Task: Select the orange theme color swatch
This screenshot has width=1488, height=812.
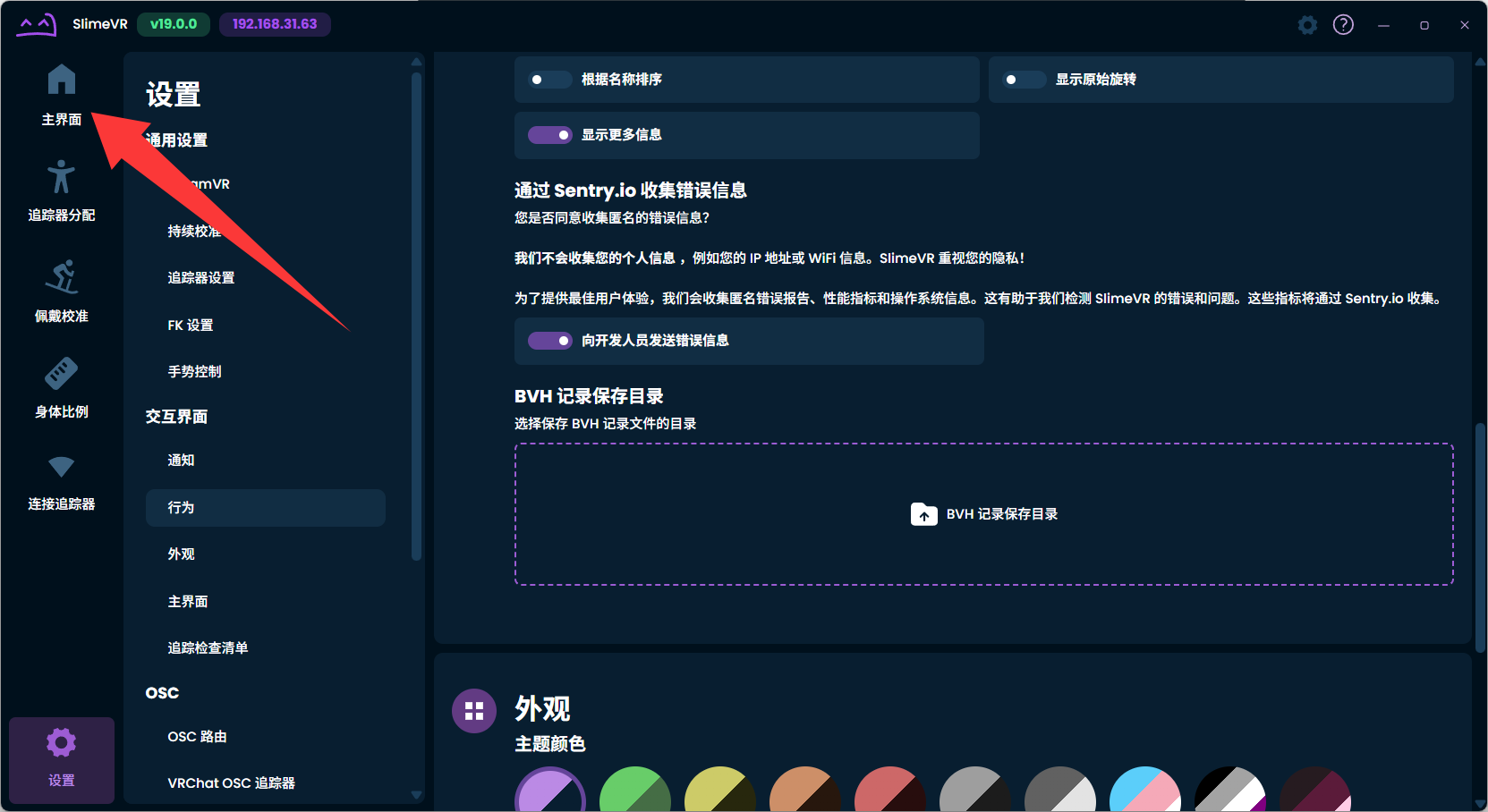Action: 805,789
